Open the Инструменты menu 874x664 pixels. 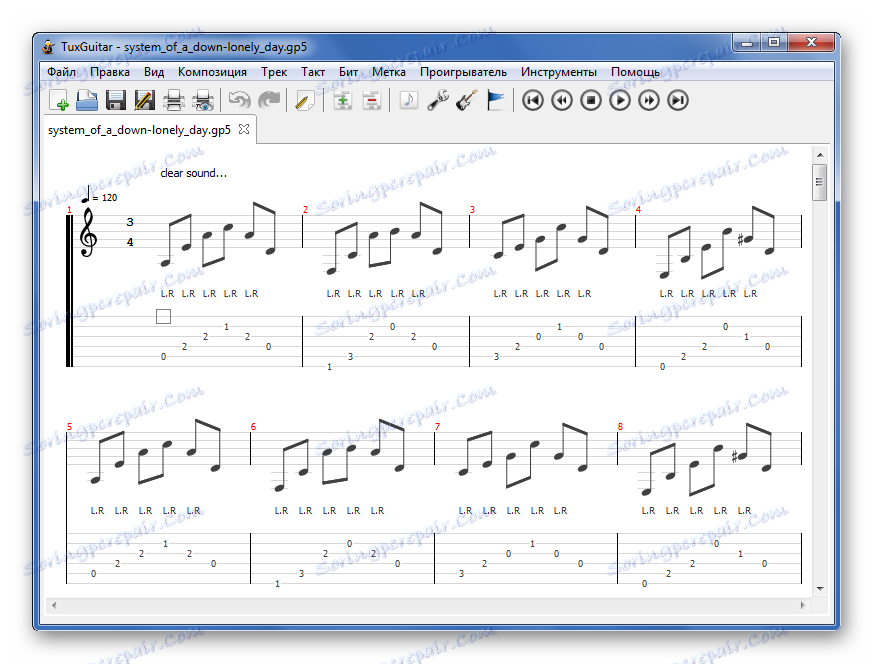559,72
